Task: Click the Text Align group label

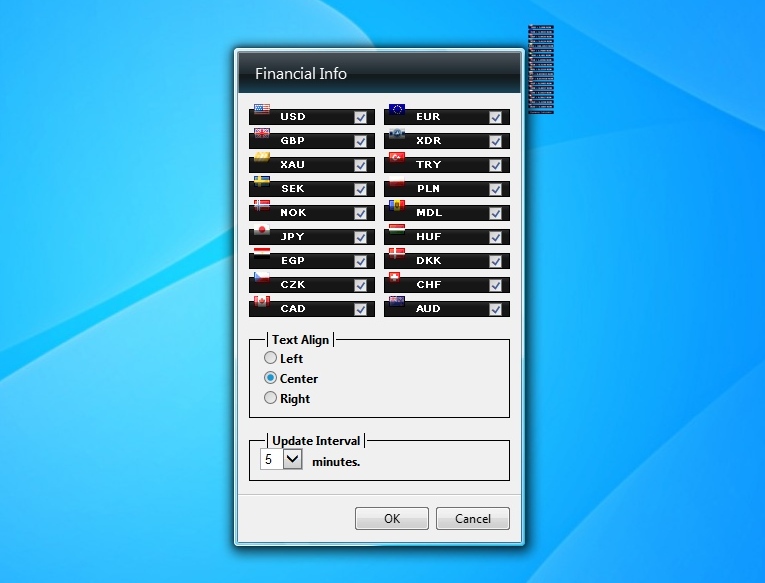Action: tap(301, 340)
